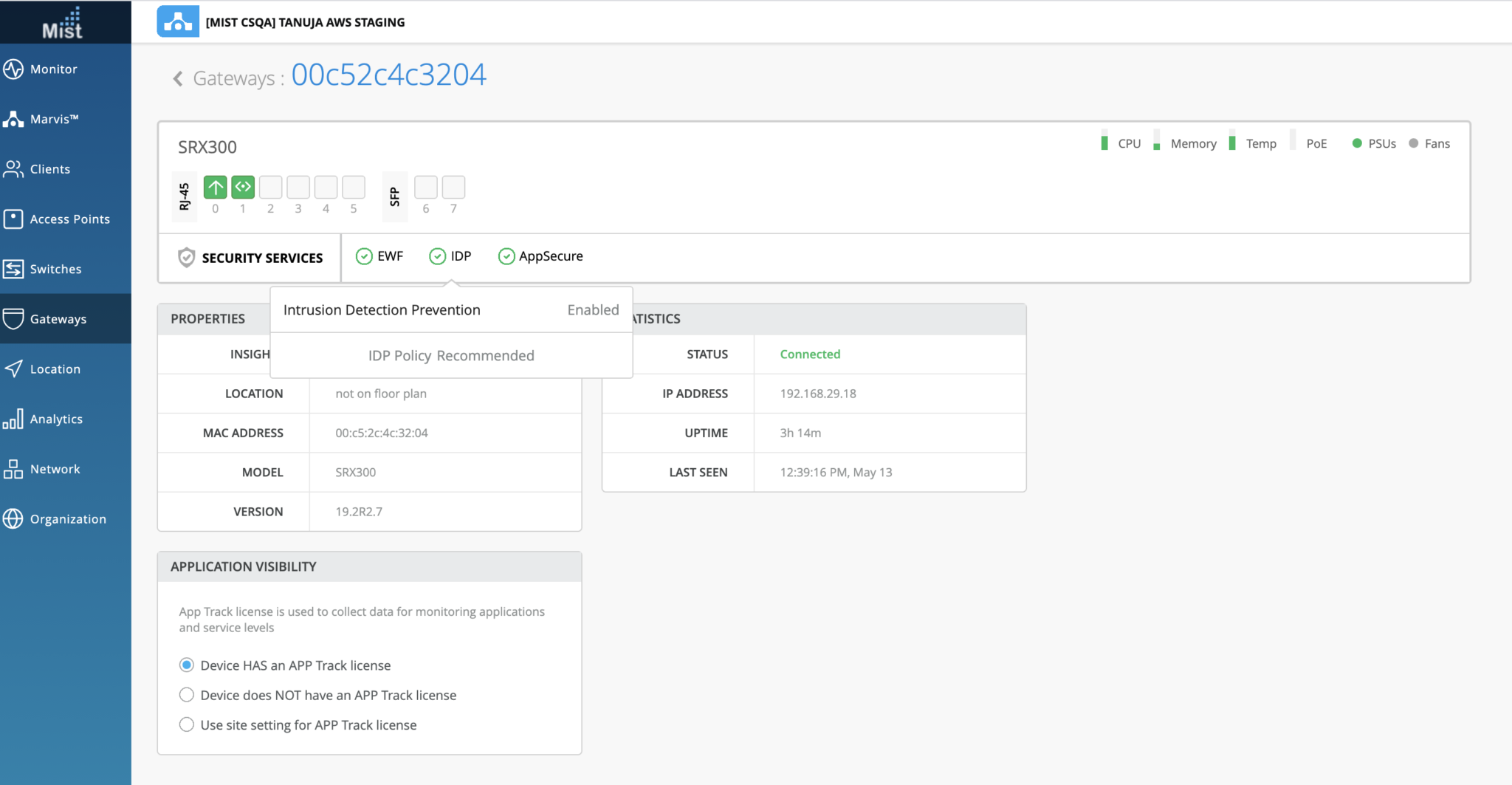The height and width of the screenshot is (785, 1512).
Task: Select Marvis from the navigation sidebar
Action: [x=55, y=118]
